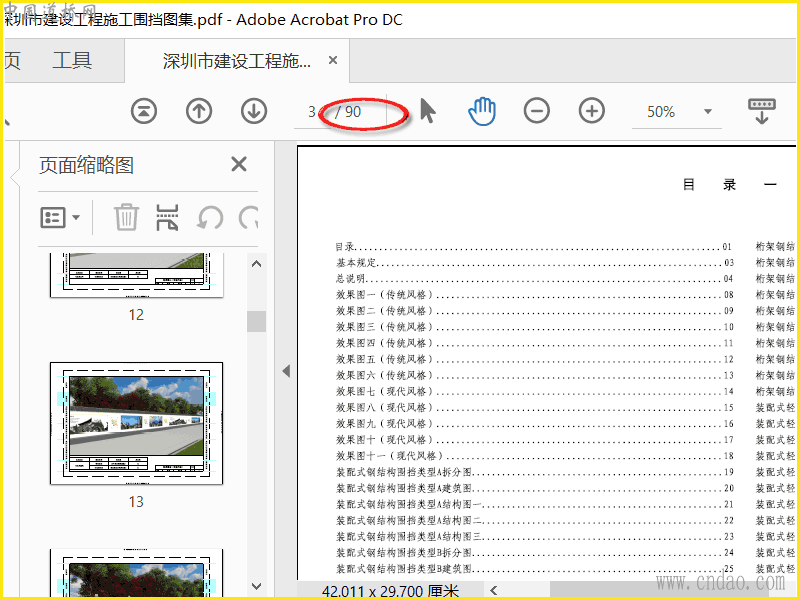Enable scrolling mode page display icon
Viewport: 800px width, 600px height.
(x=762, y=111)
